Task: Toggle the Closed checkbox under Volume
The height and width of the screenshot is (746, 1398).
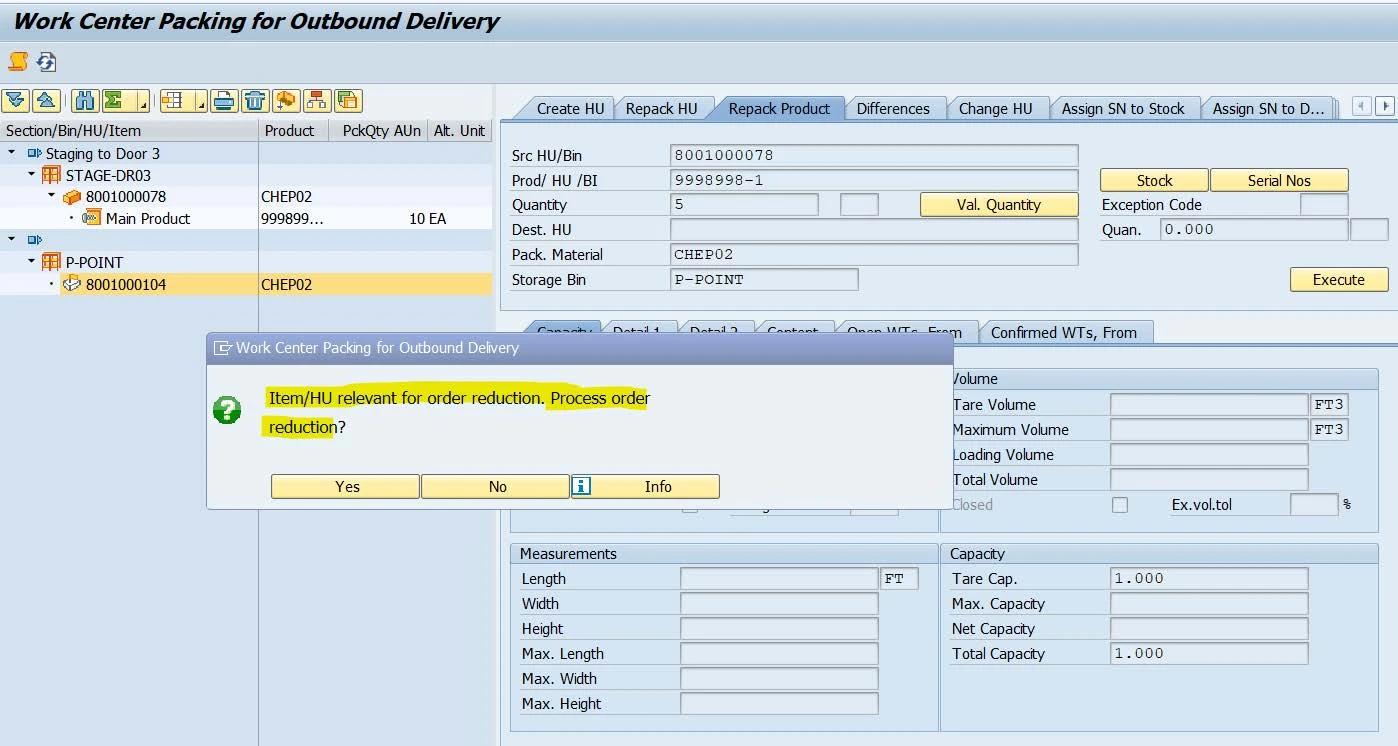Action: pos(1120,505)
